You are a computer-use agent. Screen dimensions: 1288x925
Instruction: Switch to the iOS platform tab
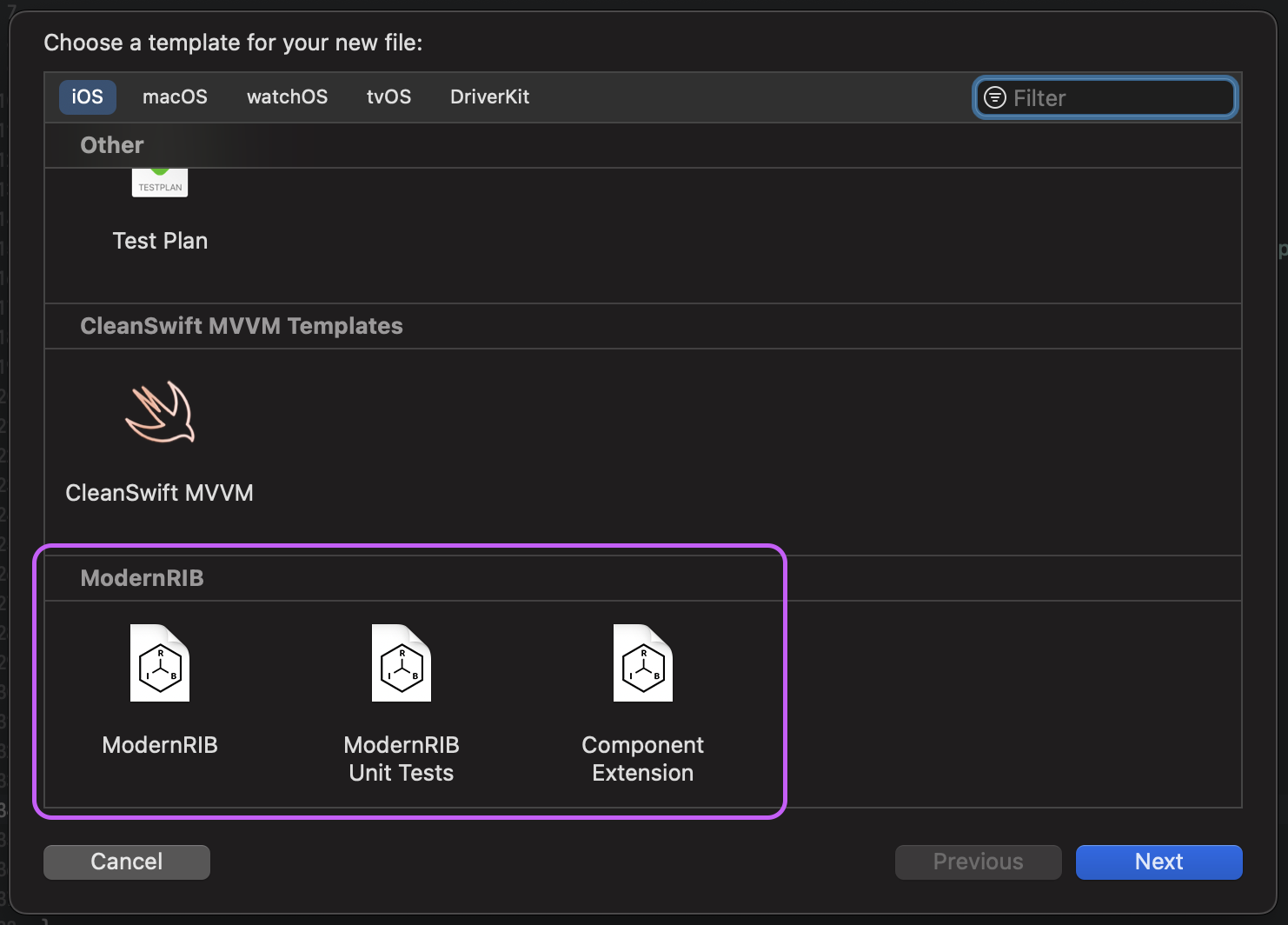(87, 96)
